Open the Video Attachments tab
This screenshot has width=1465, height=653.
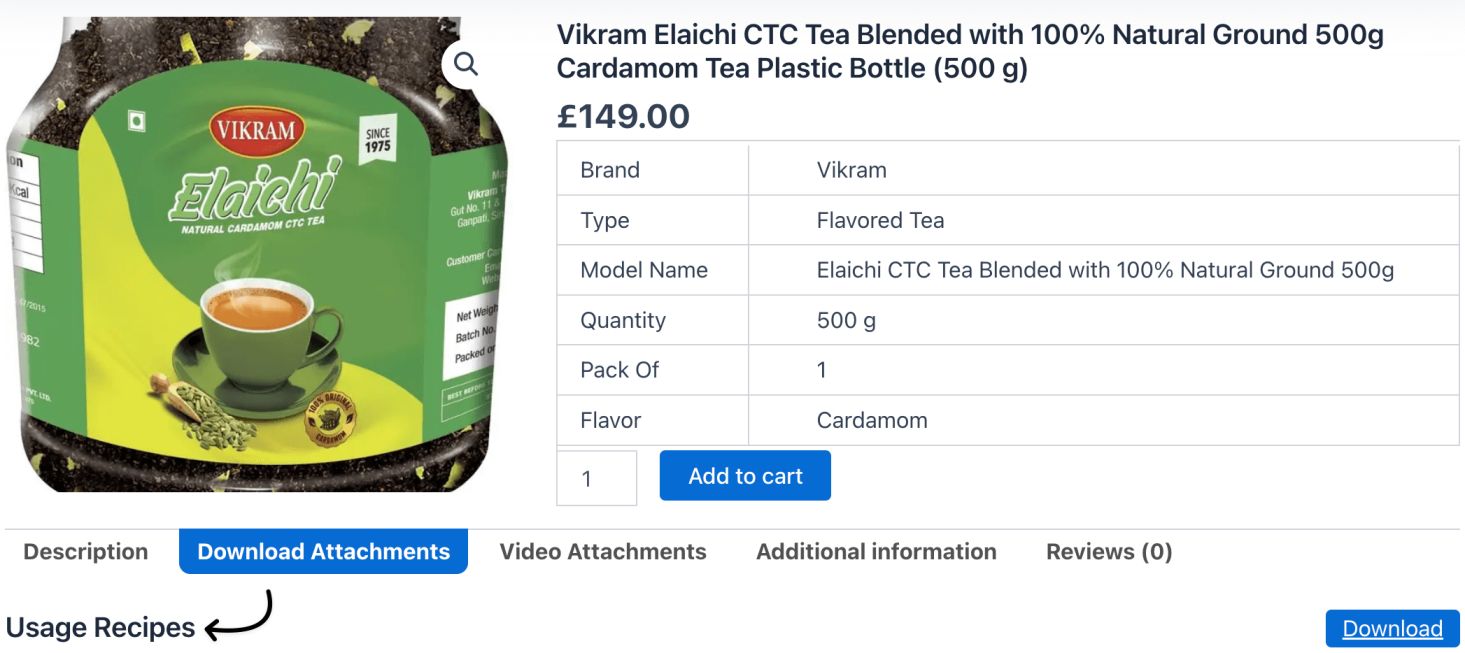(x=603, y=552)
